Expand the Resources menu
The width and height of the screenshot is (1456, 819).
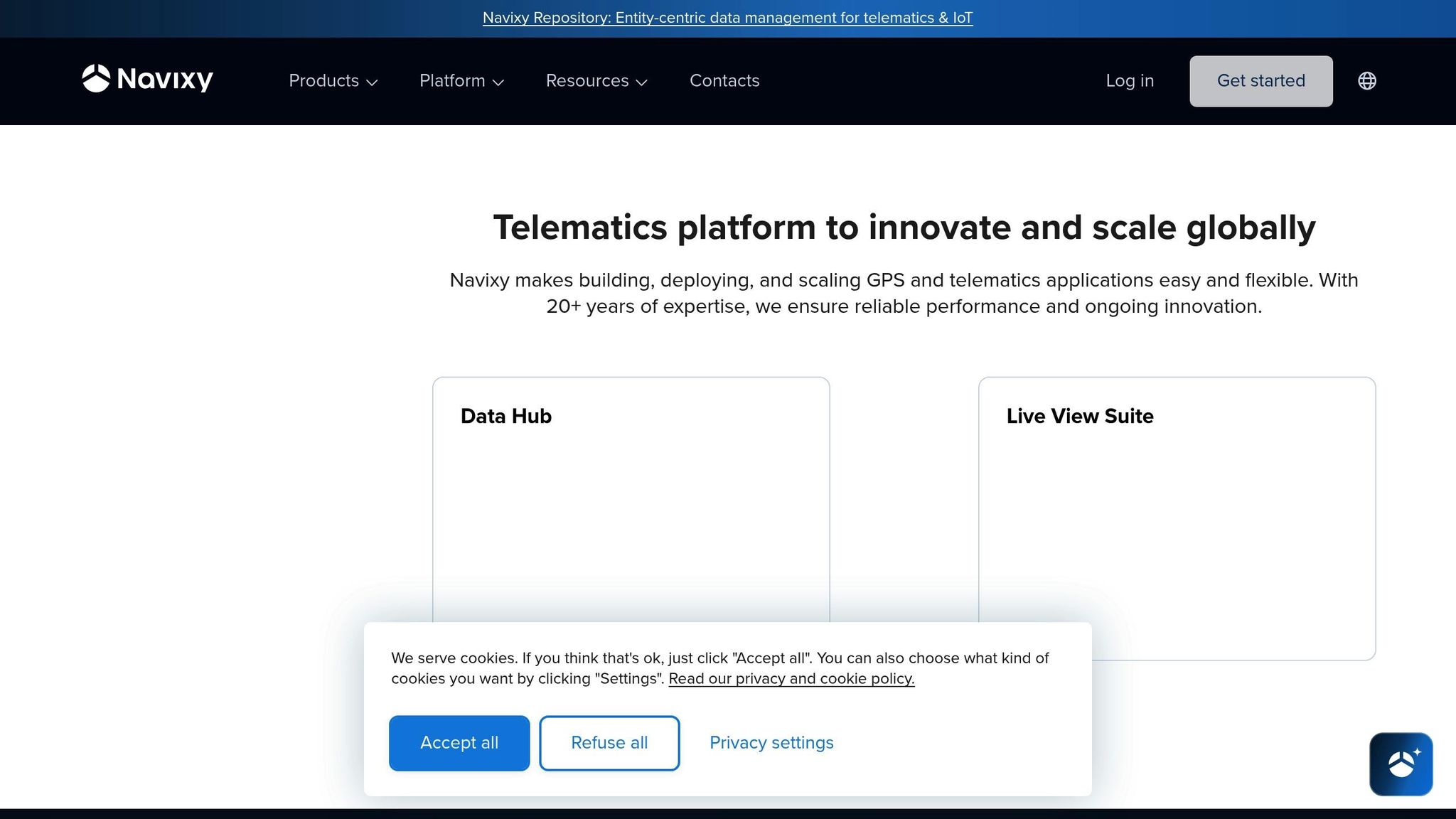[x=596, y=81]
